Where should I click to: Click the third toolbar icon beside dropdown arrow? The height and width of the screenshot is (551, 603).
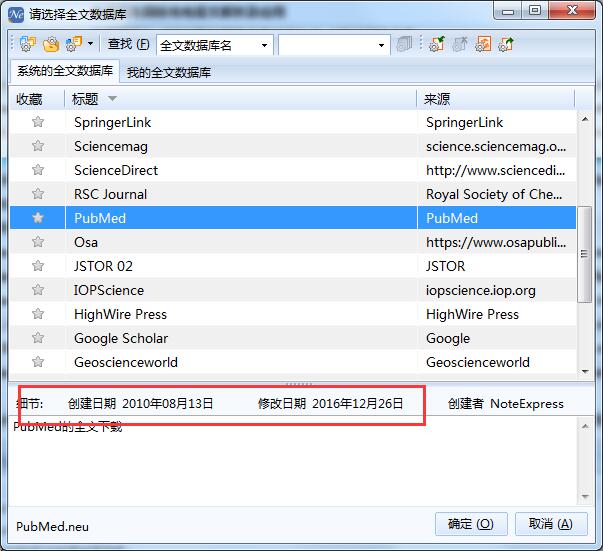pos(74,44)
